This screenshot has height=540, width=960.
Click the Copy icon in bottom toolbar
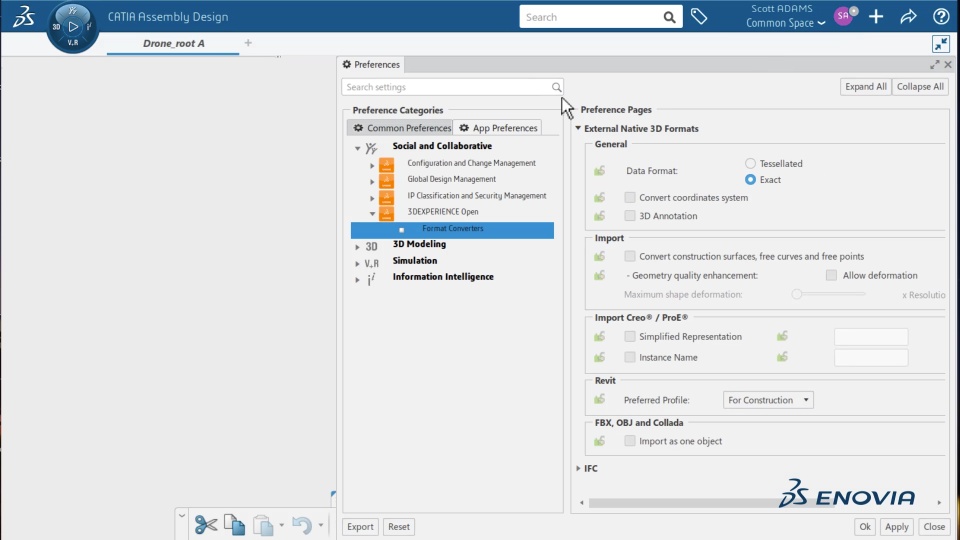coord(234,525)
